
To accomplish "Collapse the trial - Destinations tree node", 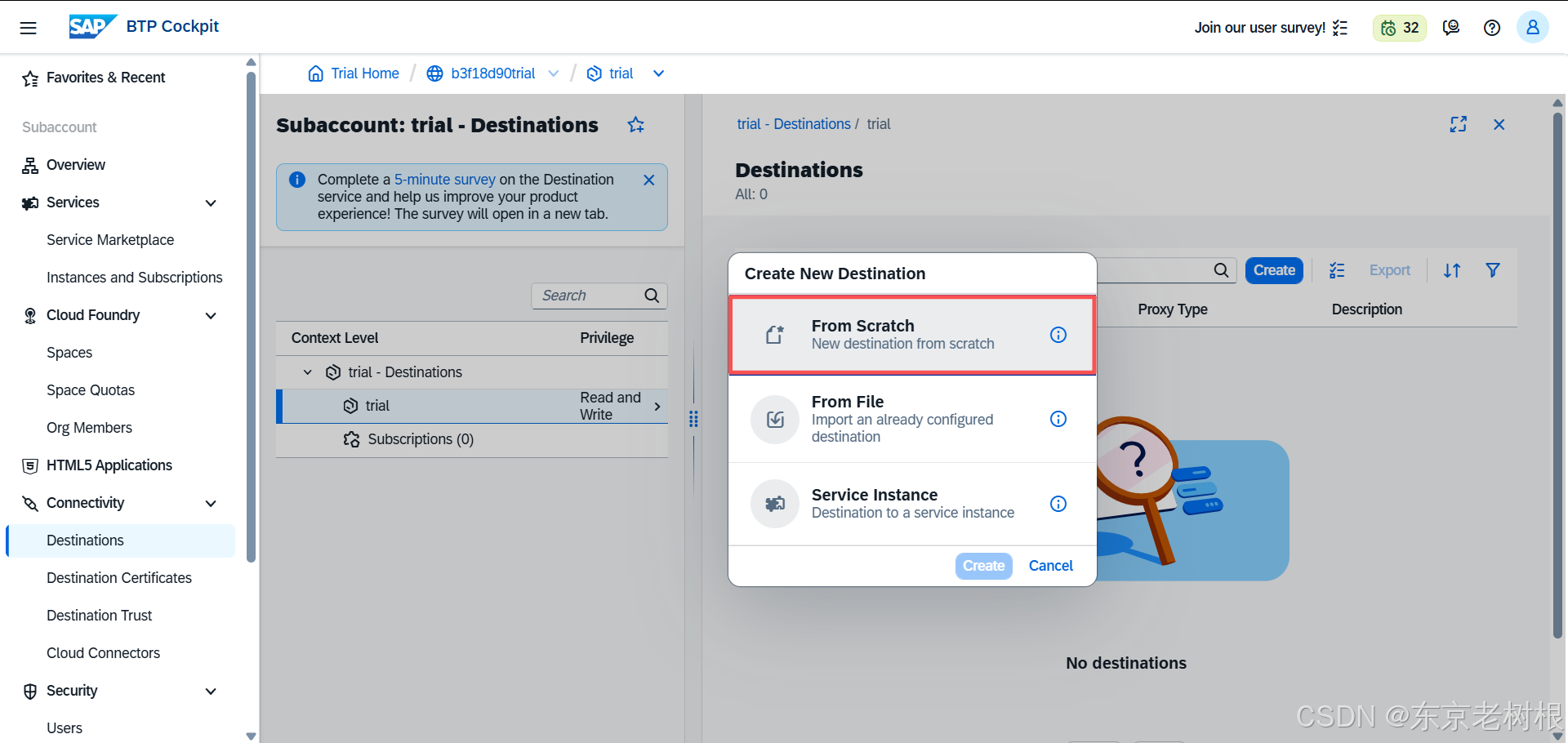I will click(x=308, y=372).
